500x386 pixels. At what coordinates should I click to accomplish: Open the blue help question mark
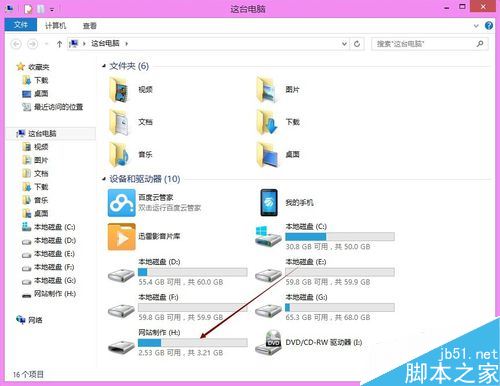[x=489, y=26]
